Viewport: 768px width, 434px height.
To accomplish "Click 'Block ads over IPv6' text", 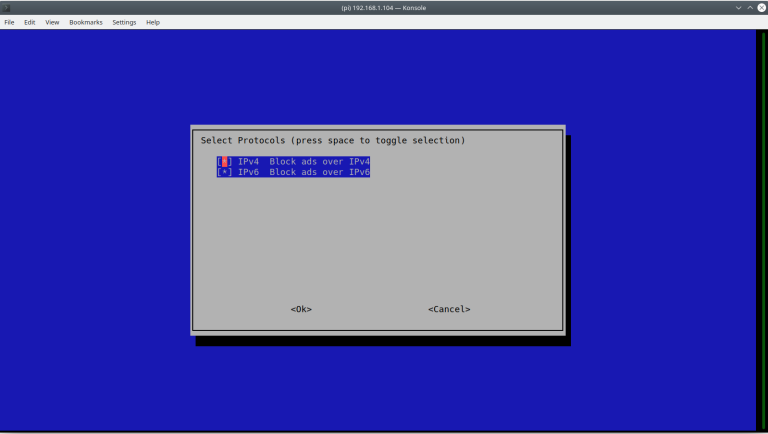I will click(319, 172).
